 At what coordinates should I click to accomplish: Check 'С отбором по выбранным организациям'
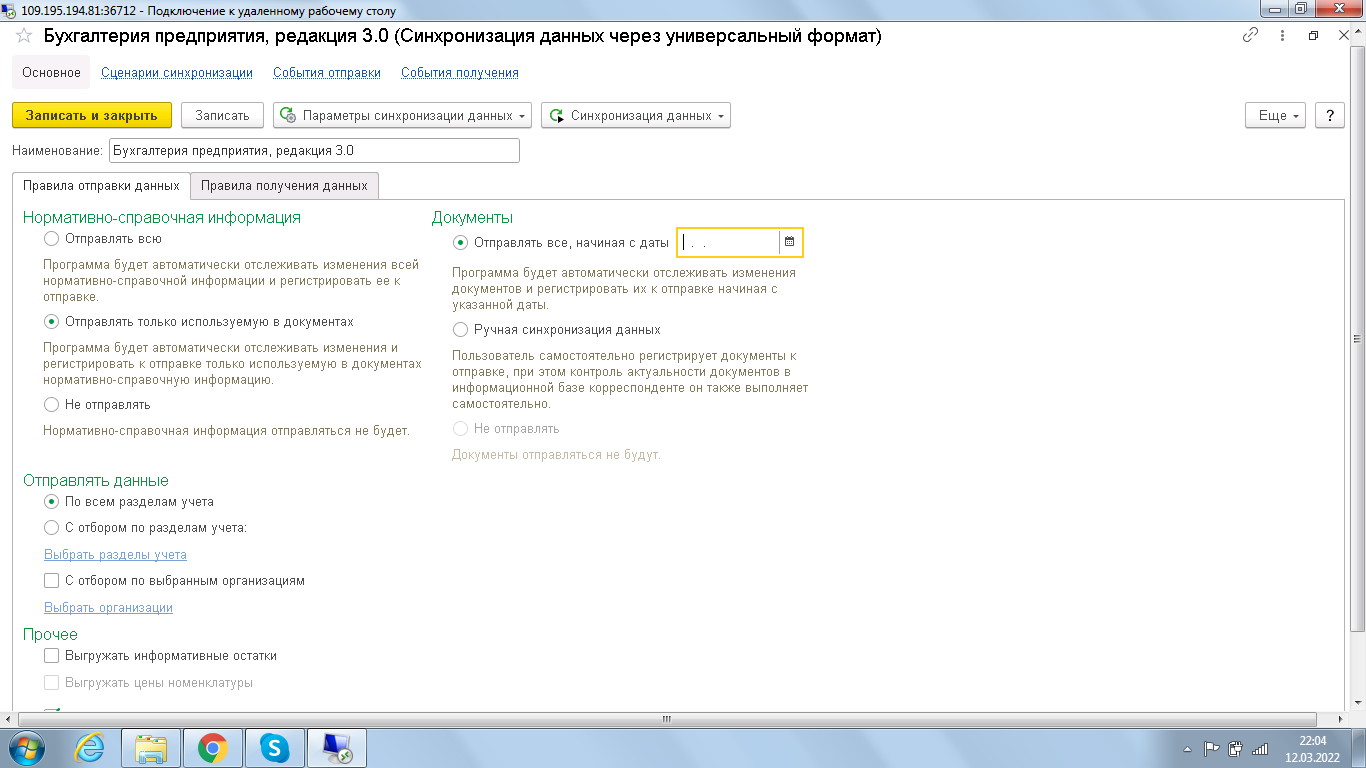click(x=52, y=580)
